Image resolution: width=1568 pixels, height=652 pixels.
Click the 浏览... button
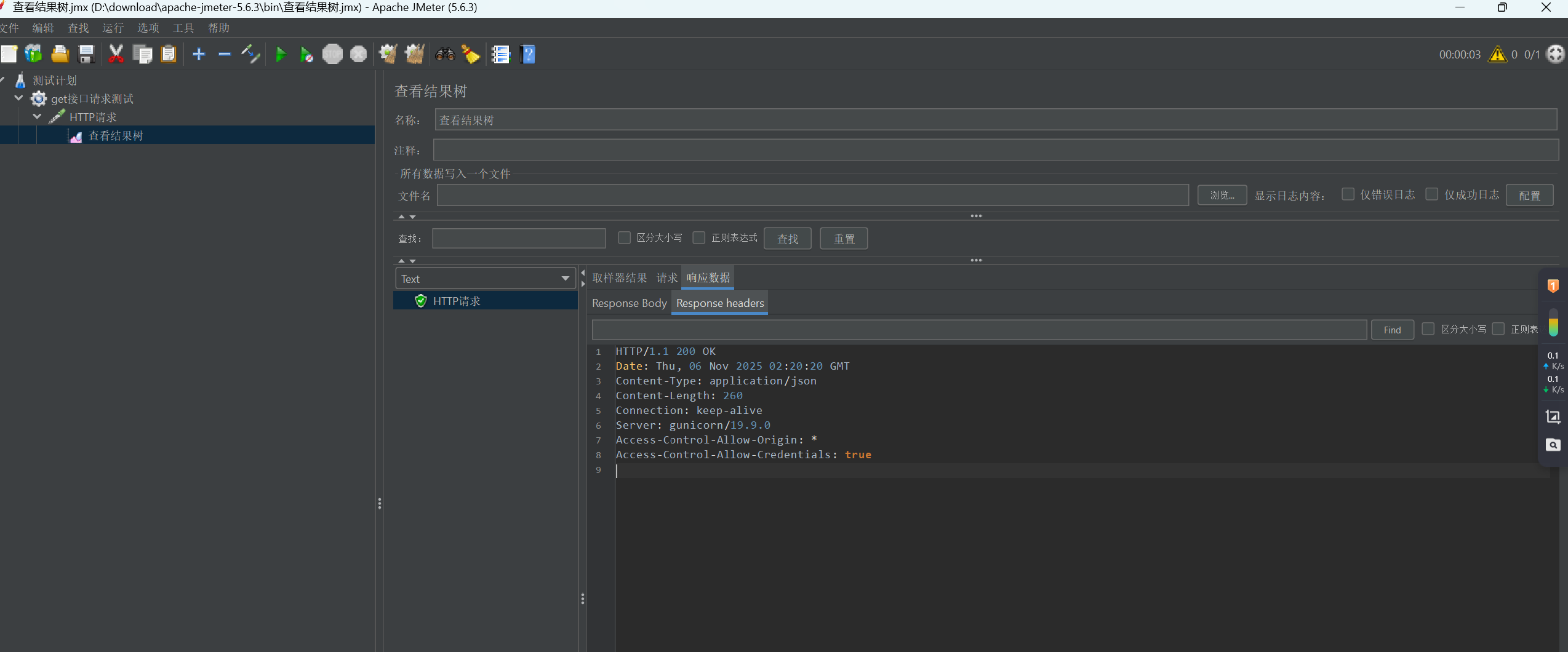(1222, 195)
